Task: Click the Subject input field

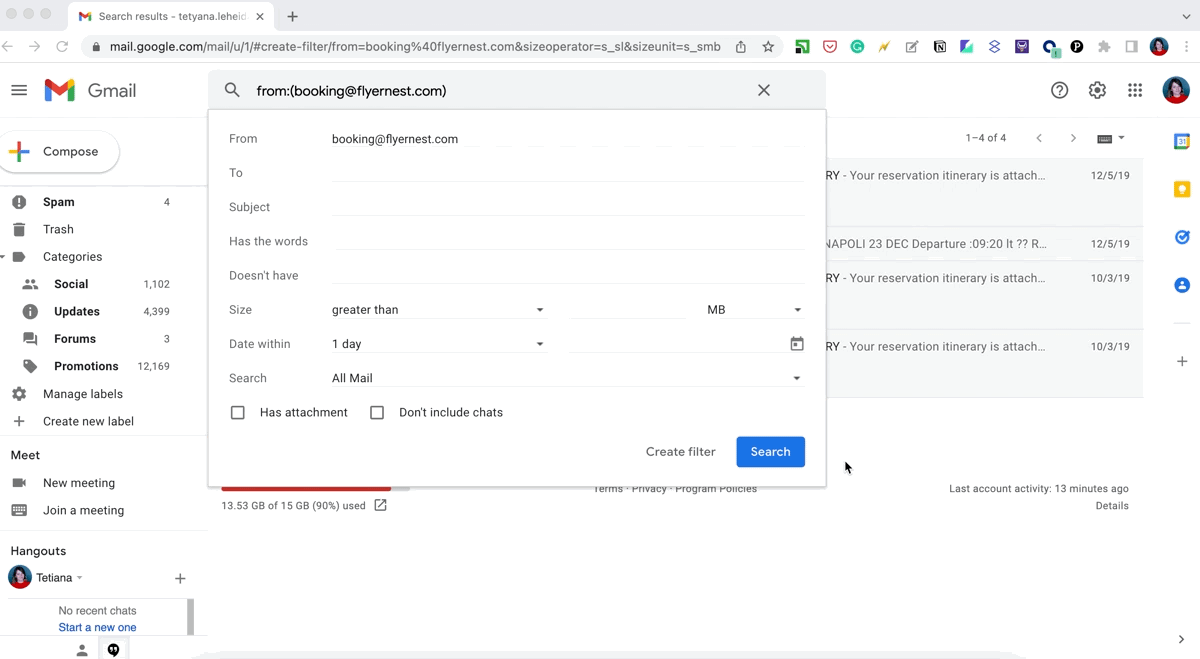Action: point(568,207)
